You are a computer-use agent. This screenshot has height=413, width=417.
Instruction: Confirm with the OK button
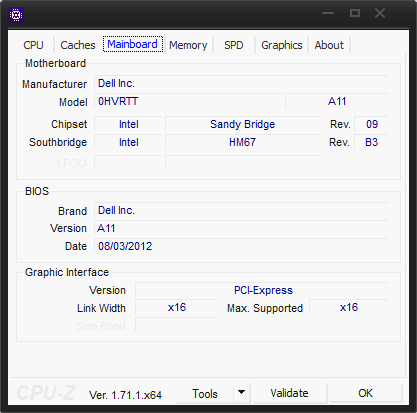coord(365,393)
